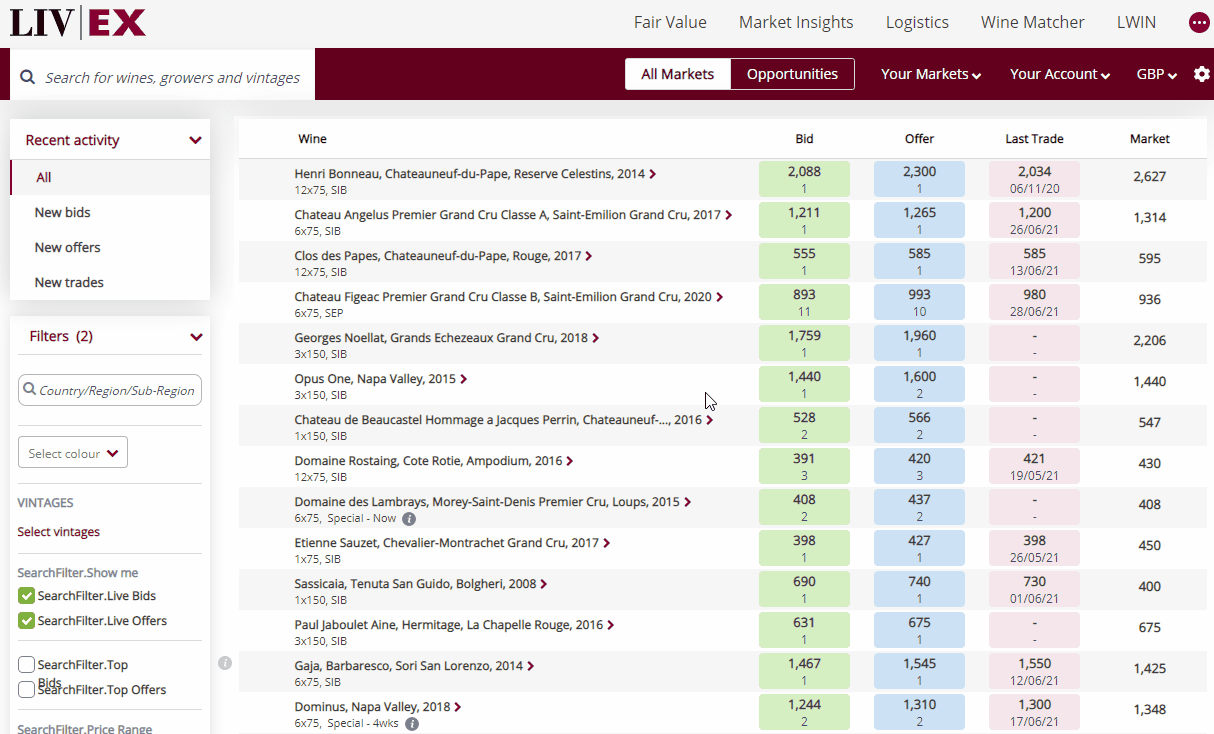Open the Your Markets dropdown
Screen dimensions: 1214x734
pos(930,74)
